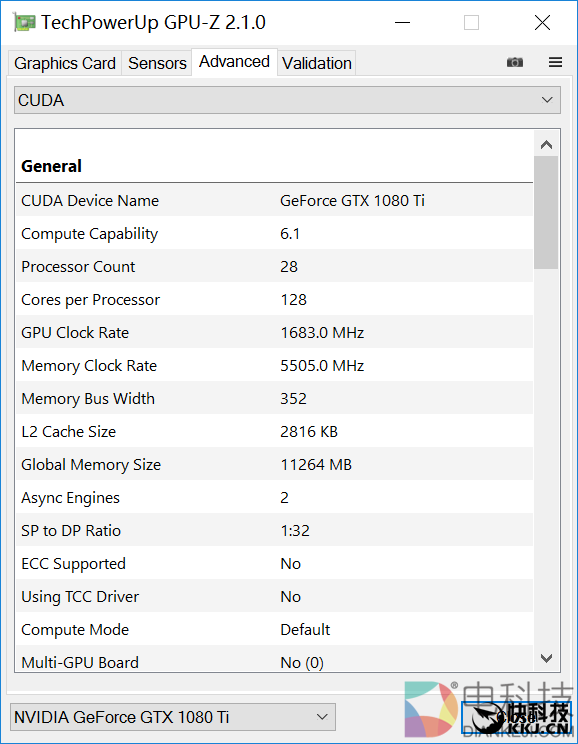578x744 pixels.
Task: Switch to the Sensors tab
Action: pyautogui.click(x=157, y=63)
